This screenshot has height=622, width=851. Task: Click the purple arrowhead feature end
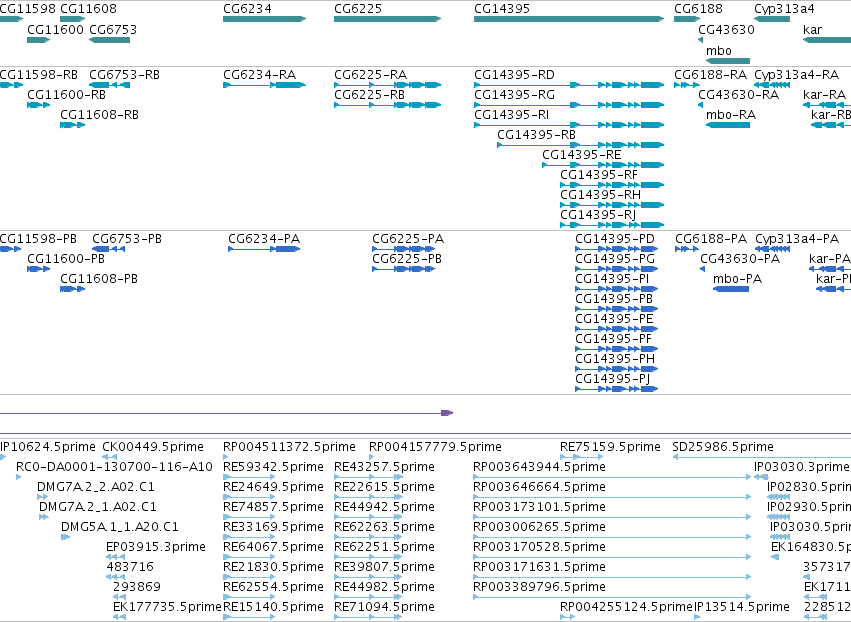[447, 413]
